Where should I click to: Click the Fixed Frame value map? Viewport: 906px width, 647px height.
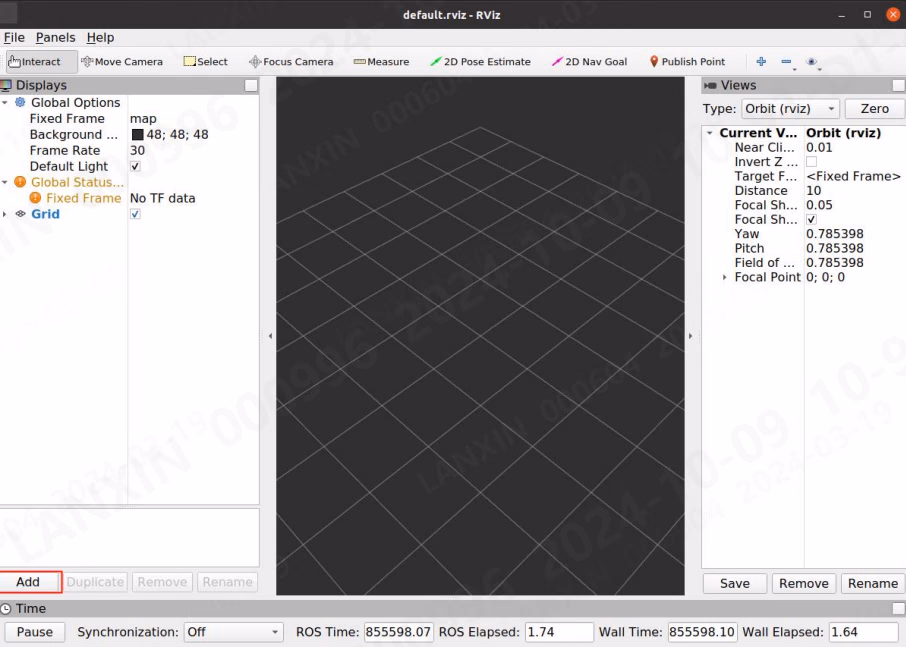pos(143,118)
